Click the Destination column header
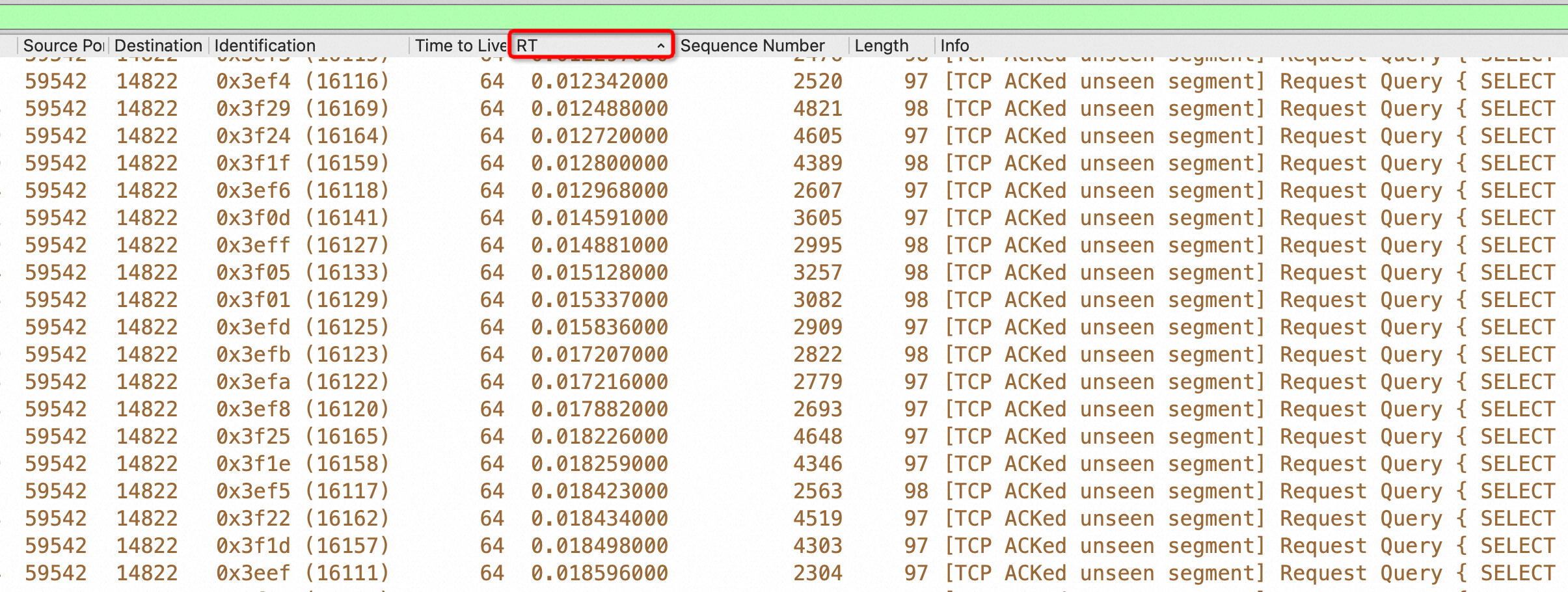Screen dimensions: 1568x592 [158, 46]
